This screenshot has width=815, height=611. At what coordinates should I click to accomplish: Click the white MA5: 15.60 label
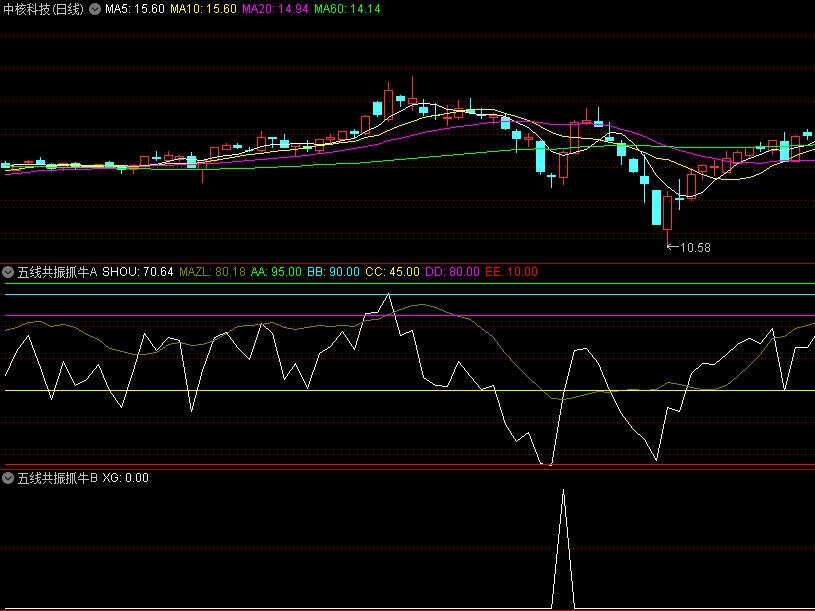click(135, 9)
